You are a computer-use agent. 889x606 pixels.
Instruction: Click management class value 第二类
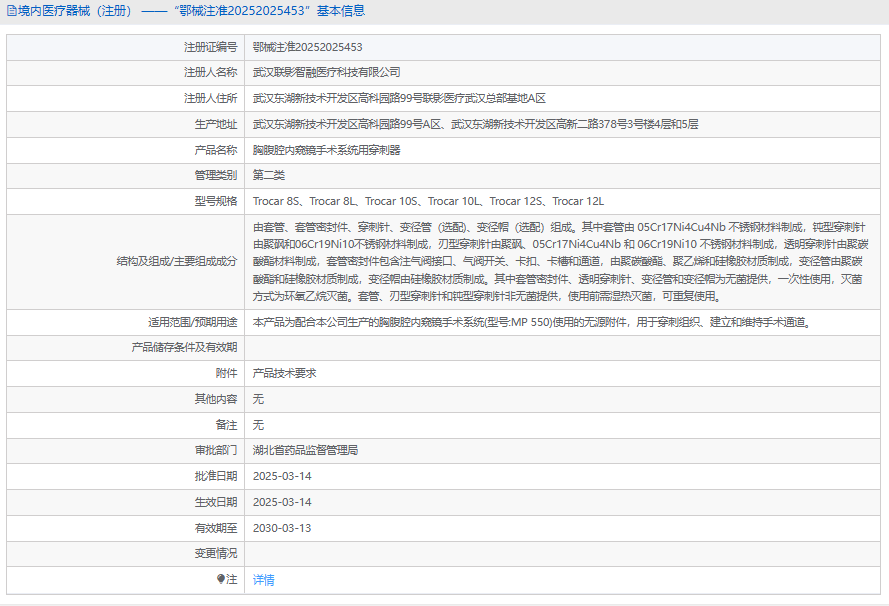pyautogui.click(x=269, y=176)
